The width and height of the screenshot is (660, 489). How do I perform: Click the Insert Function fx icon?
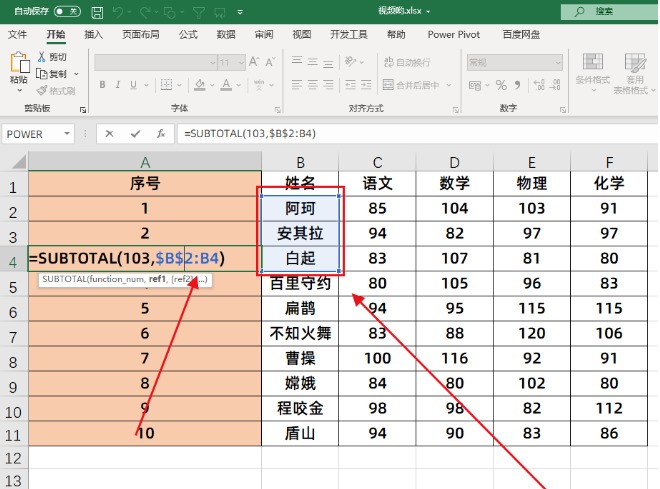pos(160,134)
